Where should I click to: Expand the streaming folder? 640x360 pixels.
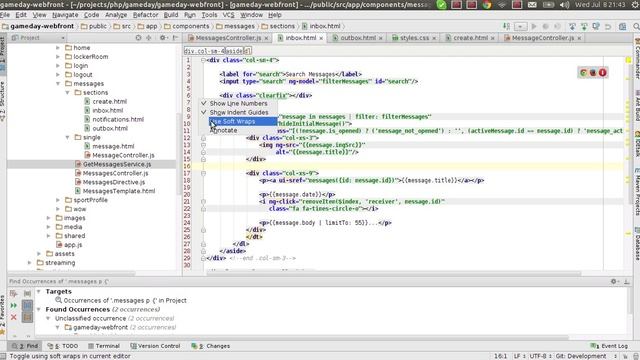[x=30, y=263]
